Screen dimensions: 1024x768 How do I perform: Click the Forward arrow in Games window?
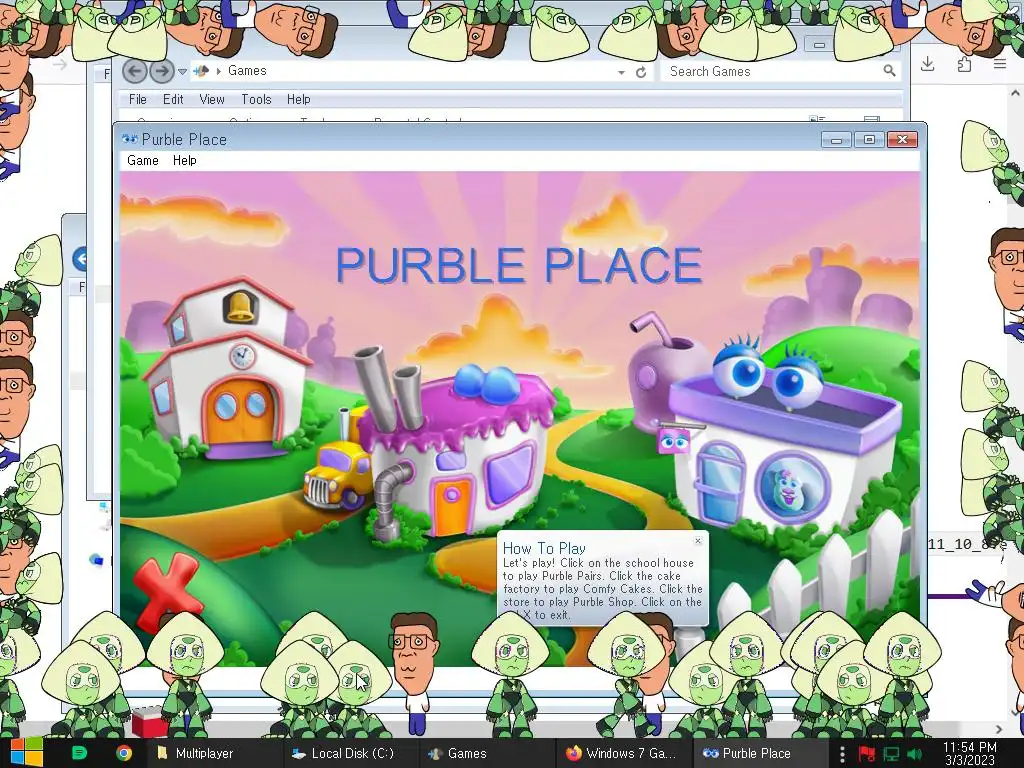tap(161, 71)
